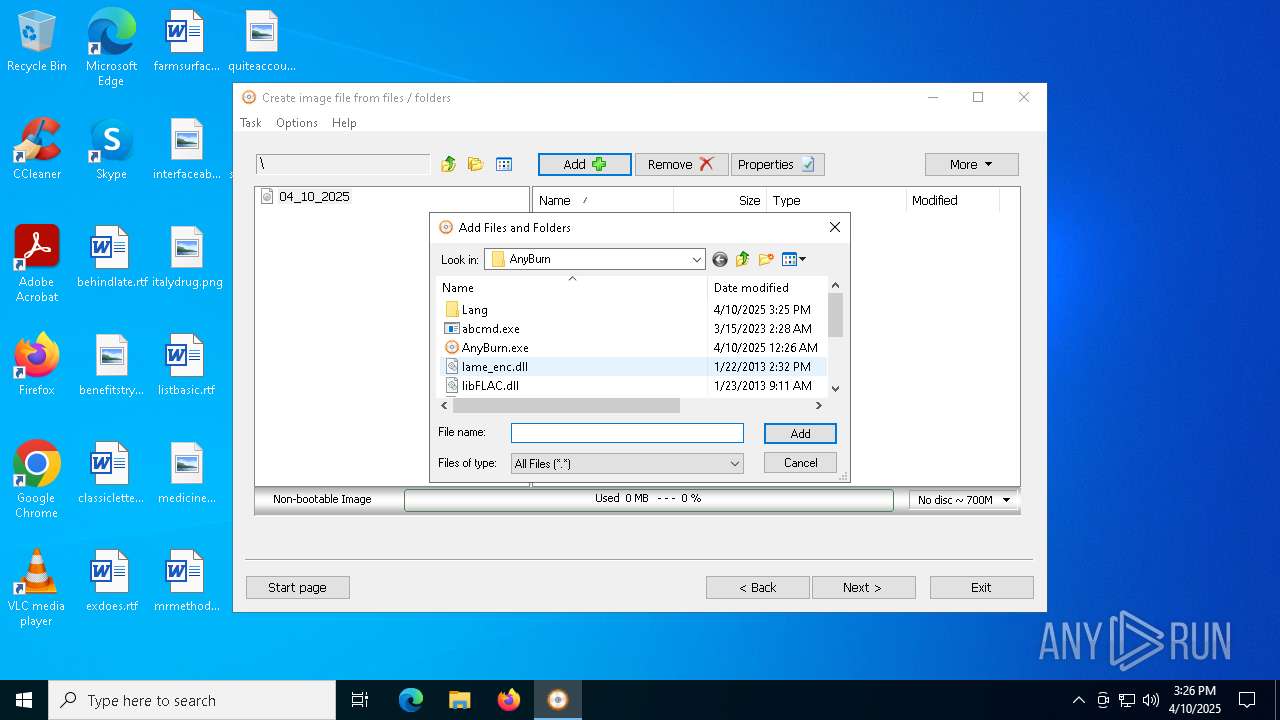Open the Task menu

250,123
